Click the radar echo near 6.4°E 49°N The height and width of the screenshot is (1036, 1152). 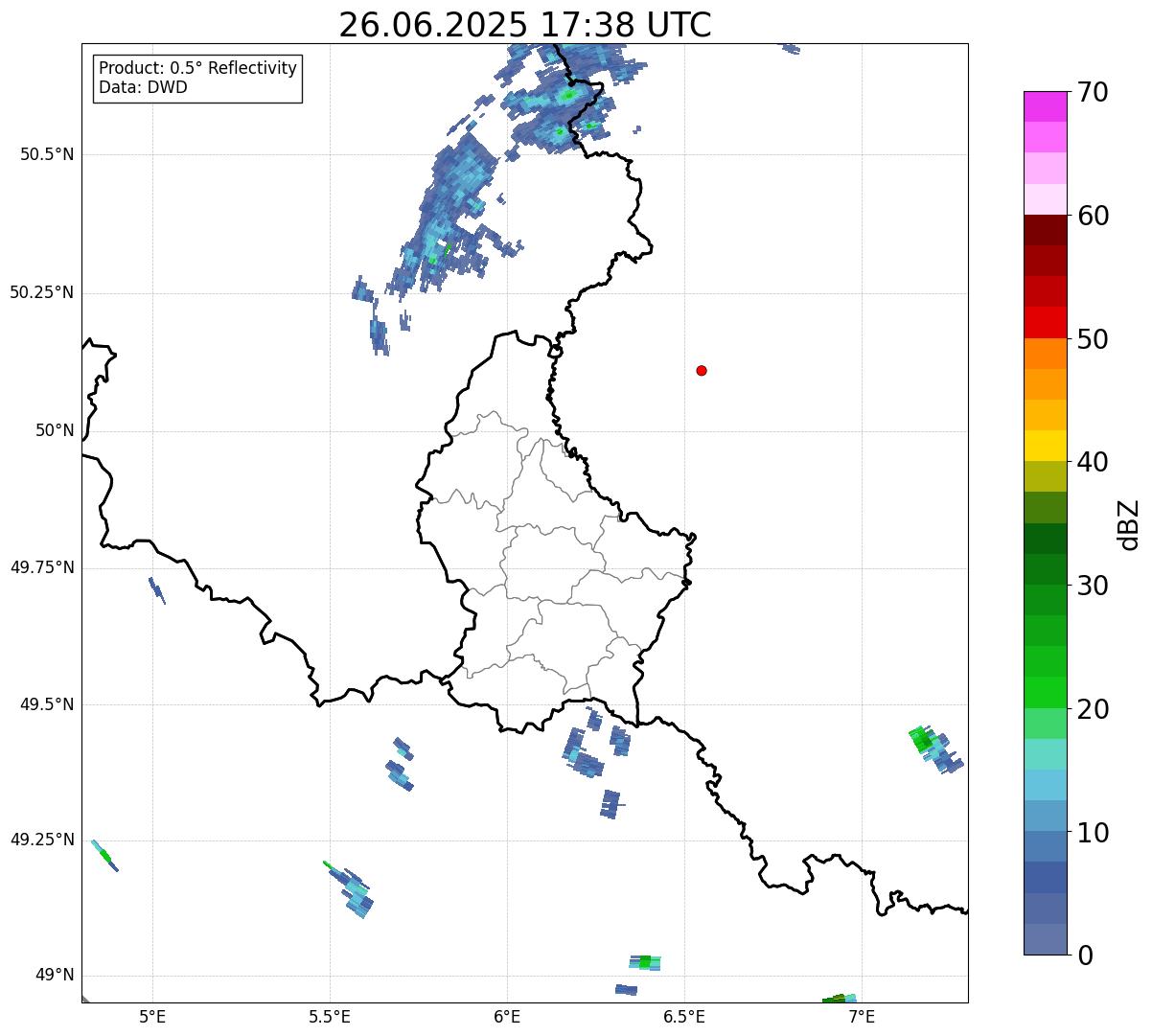pyautogui.click(x=645, y=962)
